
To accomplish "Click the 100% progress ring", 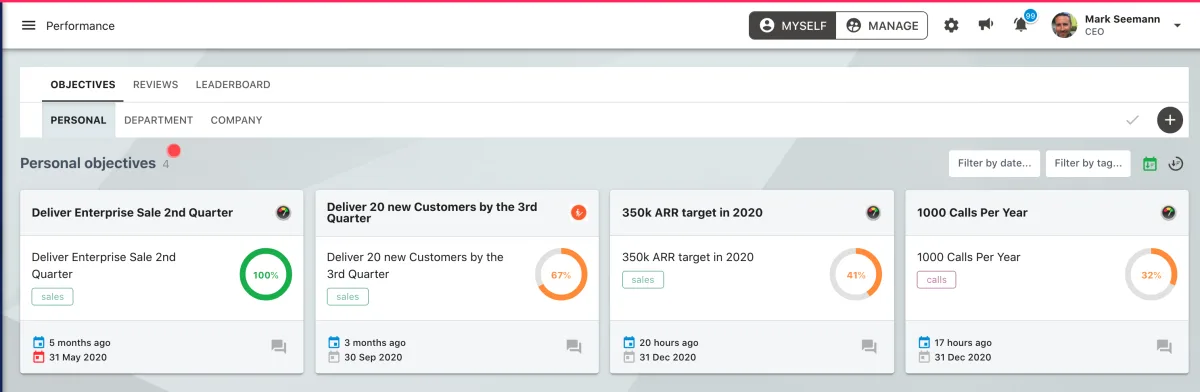I will click(x=266, y=274).
